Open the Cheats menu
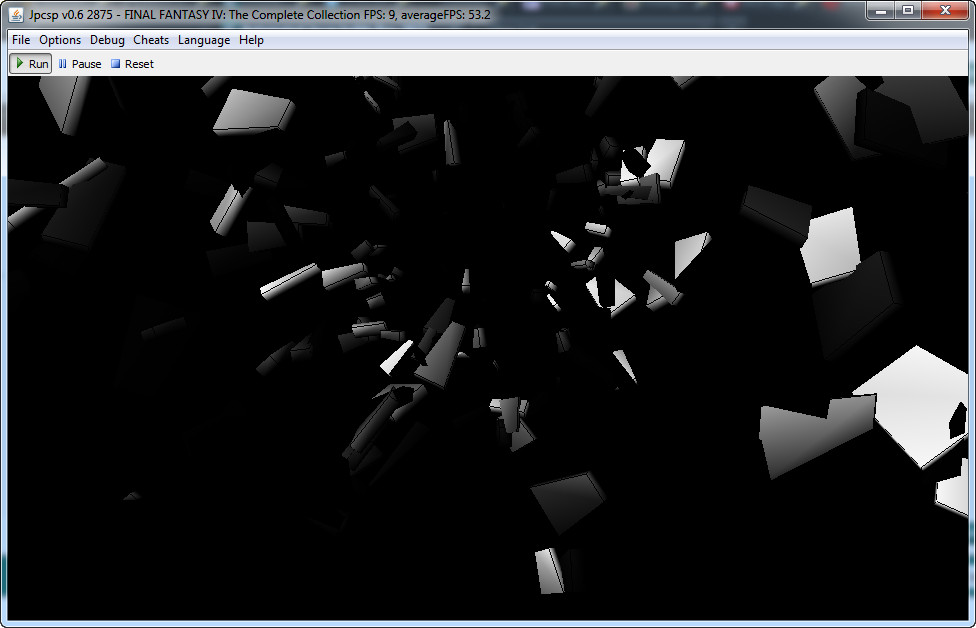Viewport: 976px width, 628px height. (151, 40)
